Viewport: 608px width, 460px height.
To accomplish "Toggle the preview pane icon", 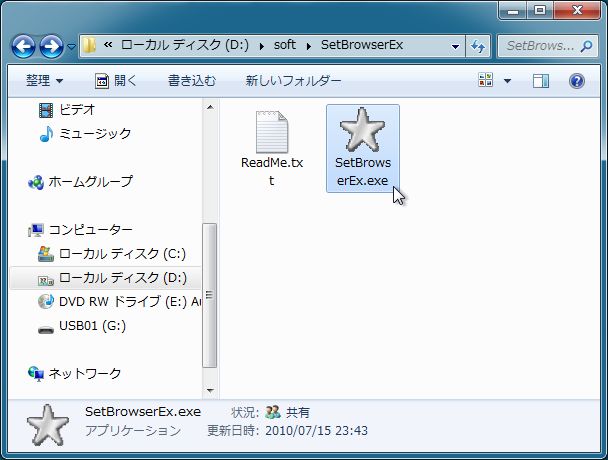I will tap(541, 81).
